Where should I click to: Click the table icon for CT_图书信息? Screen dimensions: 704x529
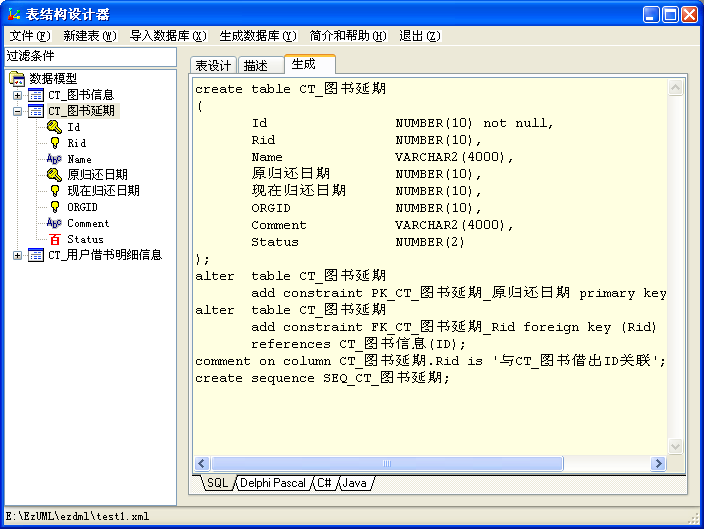point(36,95)
